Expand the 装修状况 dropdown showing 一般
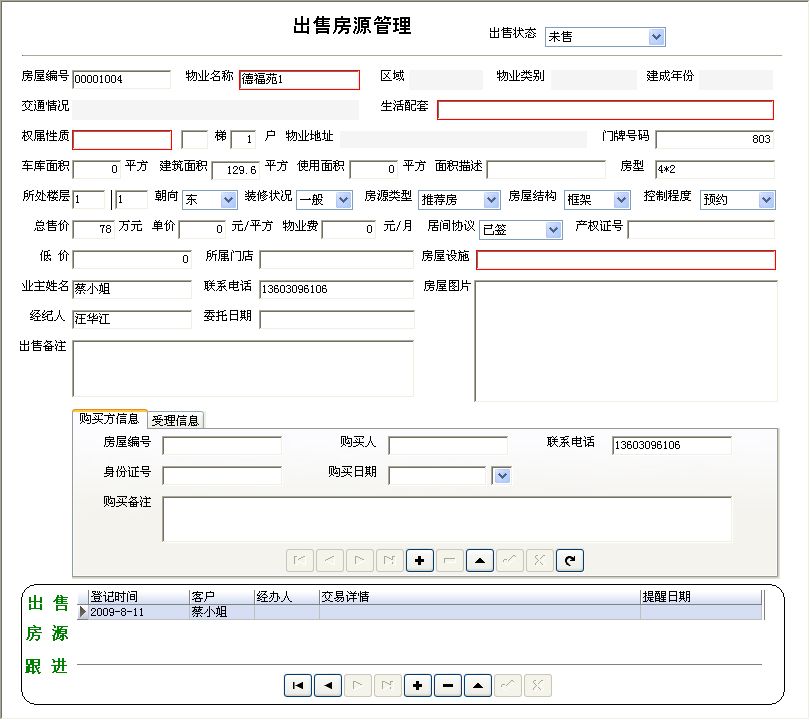 coord(343,199)
